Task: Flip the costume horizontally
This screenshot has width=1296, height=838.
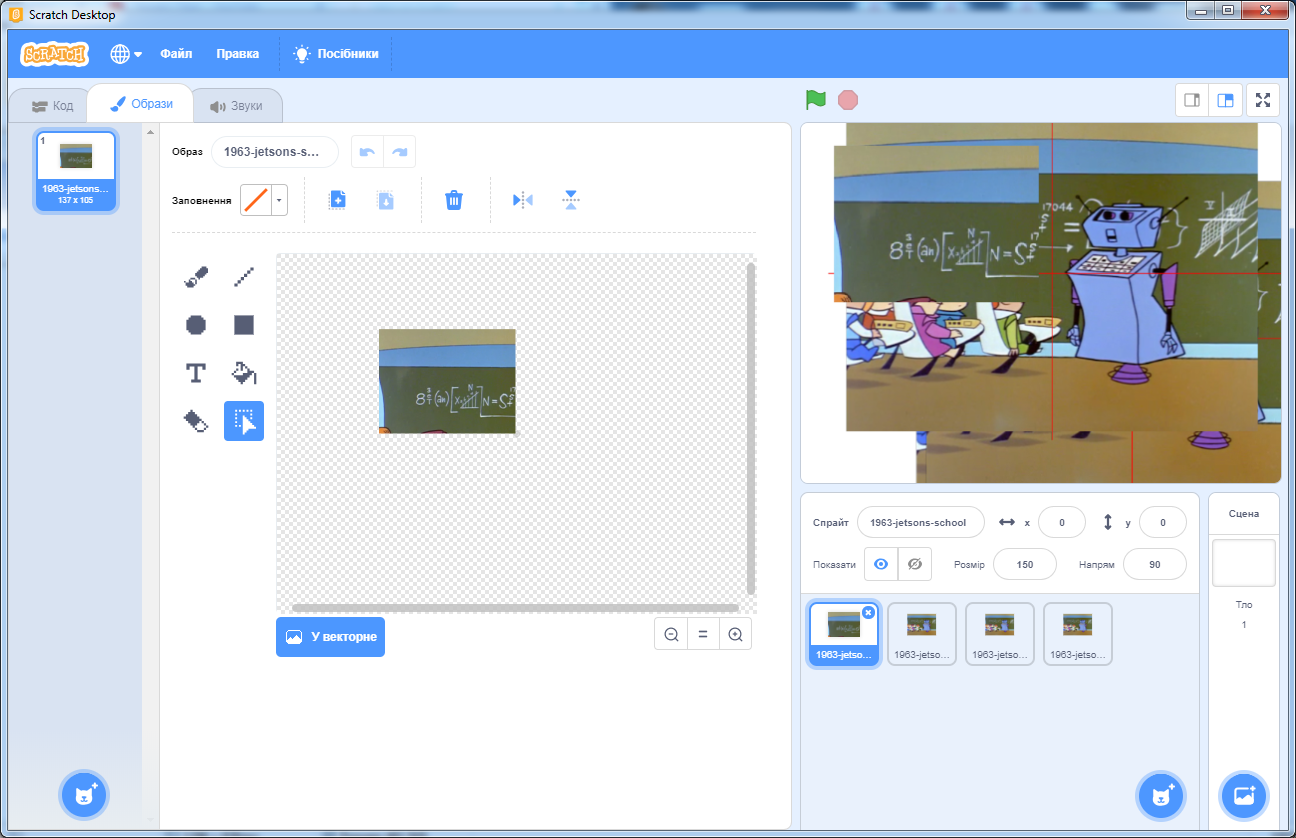Action: point(523,200)
